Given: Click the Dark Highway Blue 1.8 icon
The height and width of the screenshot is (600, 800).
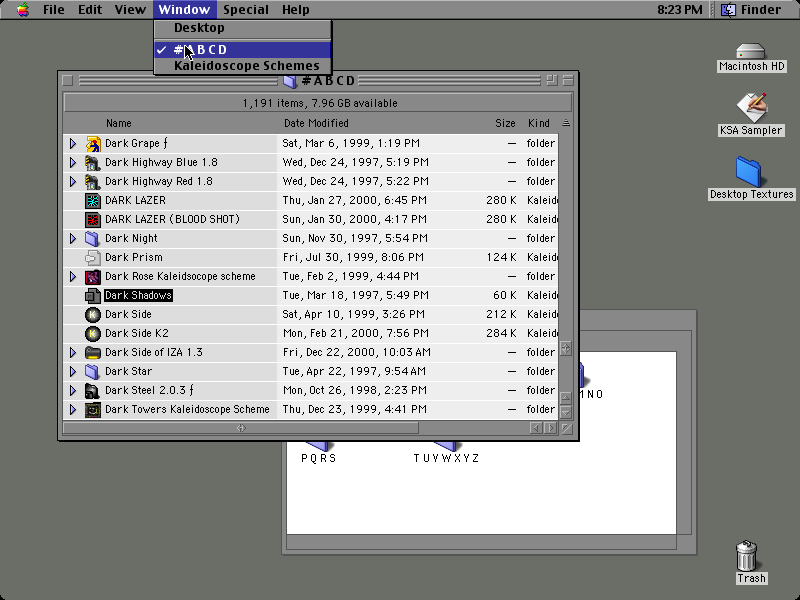Looking at the screenshot, I should point(93,162).
